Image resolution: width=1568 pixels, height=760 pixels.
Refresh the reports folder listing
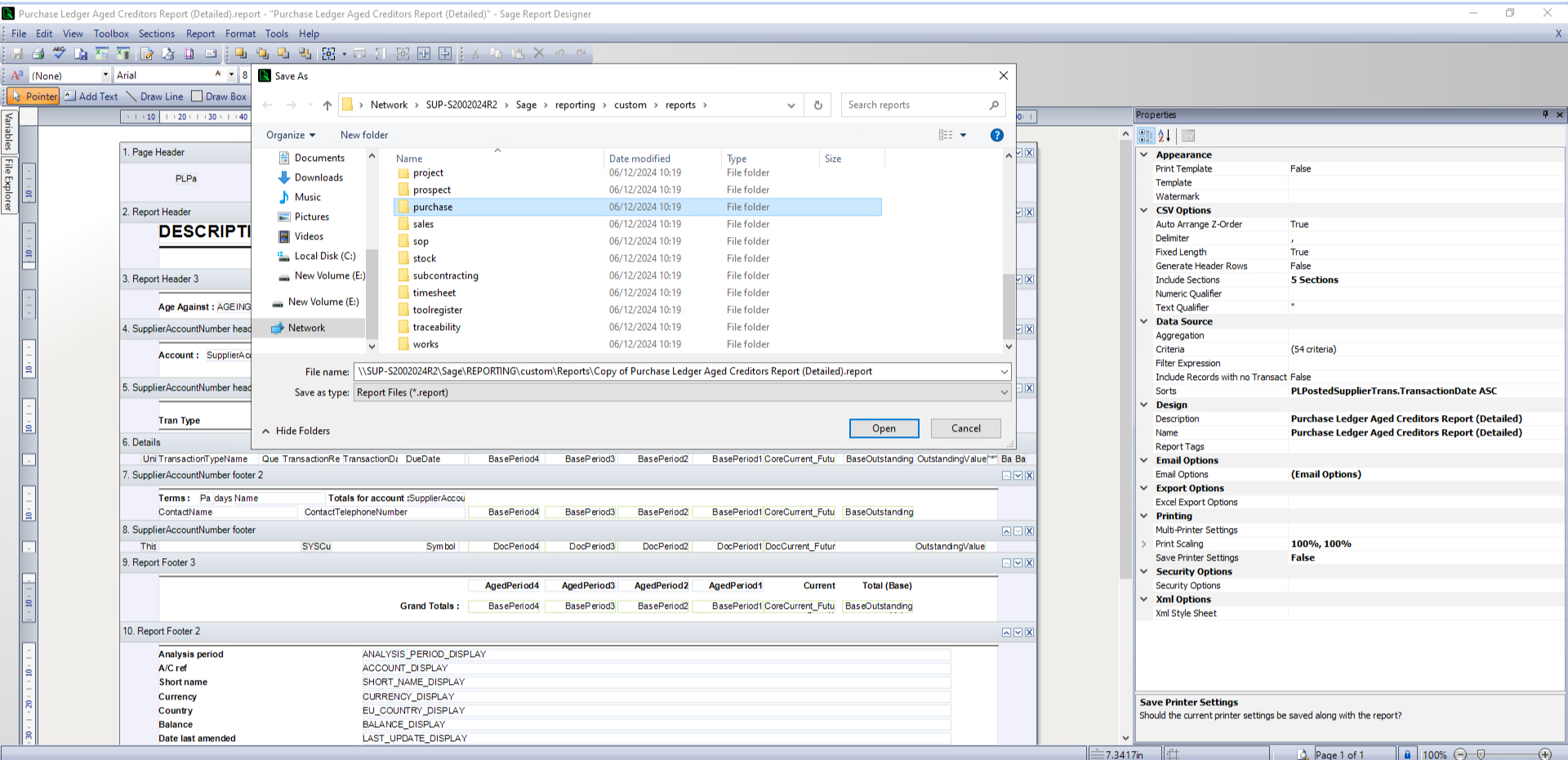coord(817,105)
